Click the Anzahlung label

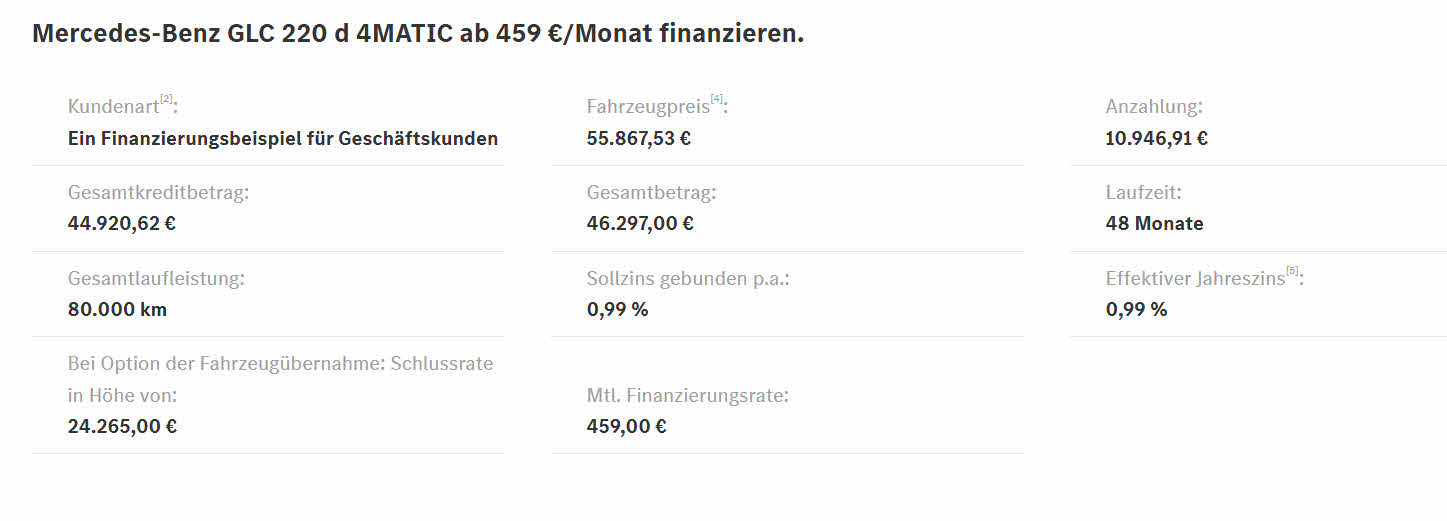[x=1154, y=107]
